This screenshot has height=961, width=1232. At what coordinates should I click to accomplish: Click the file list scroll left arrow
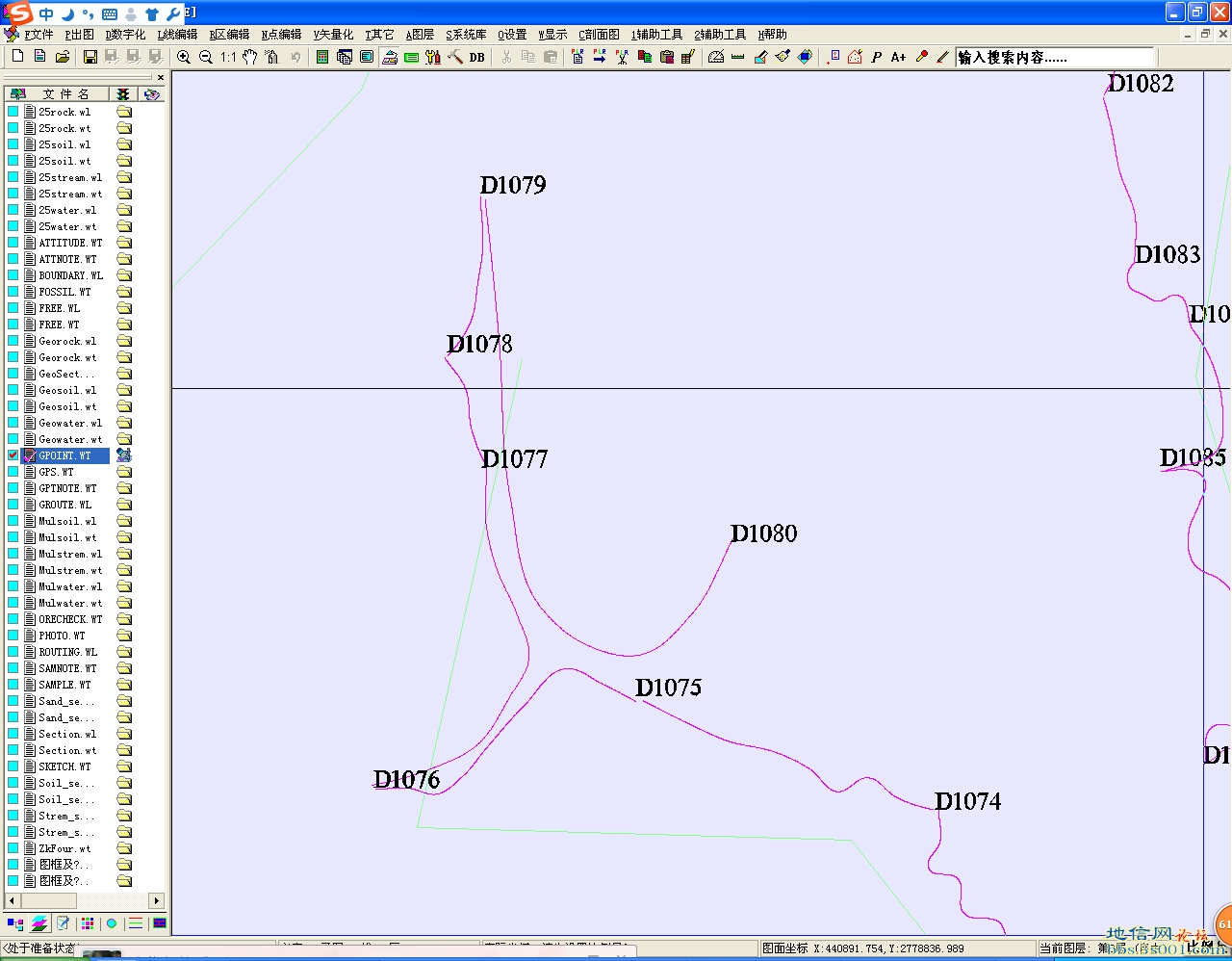coord(11,901)
